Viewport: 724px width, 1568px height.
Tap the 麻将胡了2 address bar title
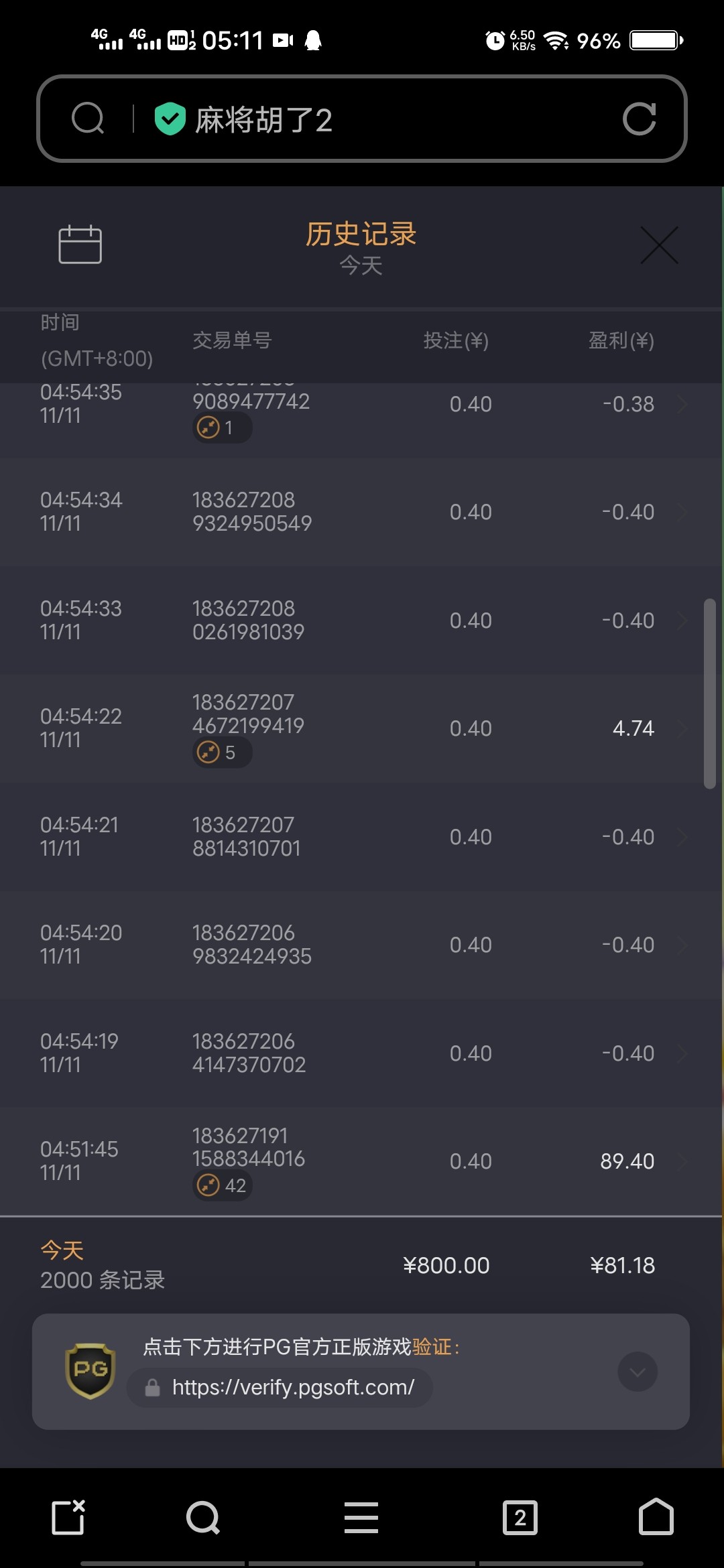[263, 120]
